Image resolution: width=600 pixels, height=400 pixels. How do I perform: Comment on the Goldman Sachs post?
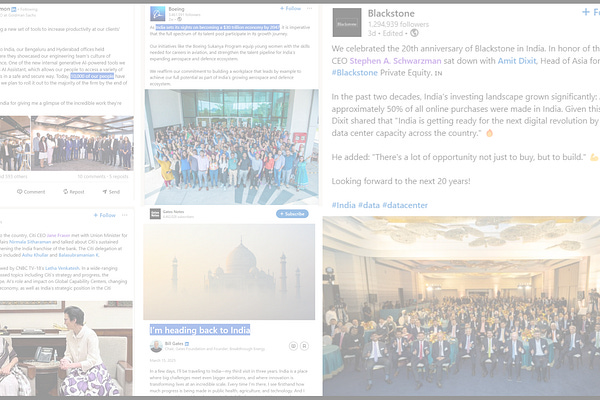[x=31, y=192]
